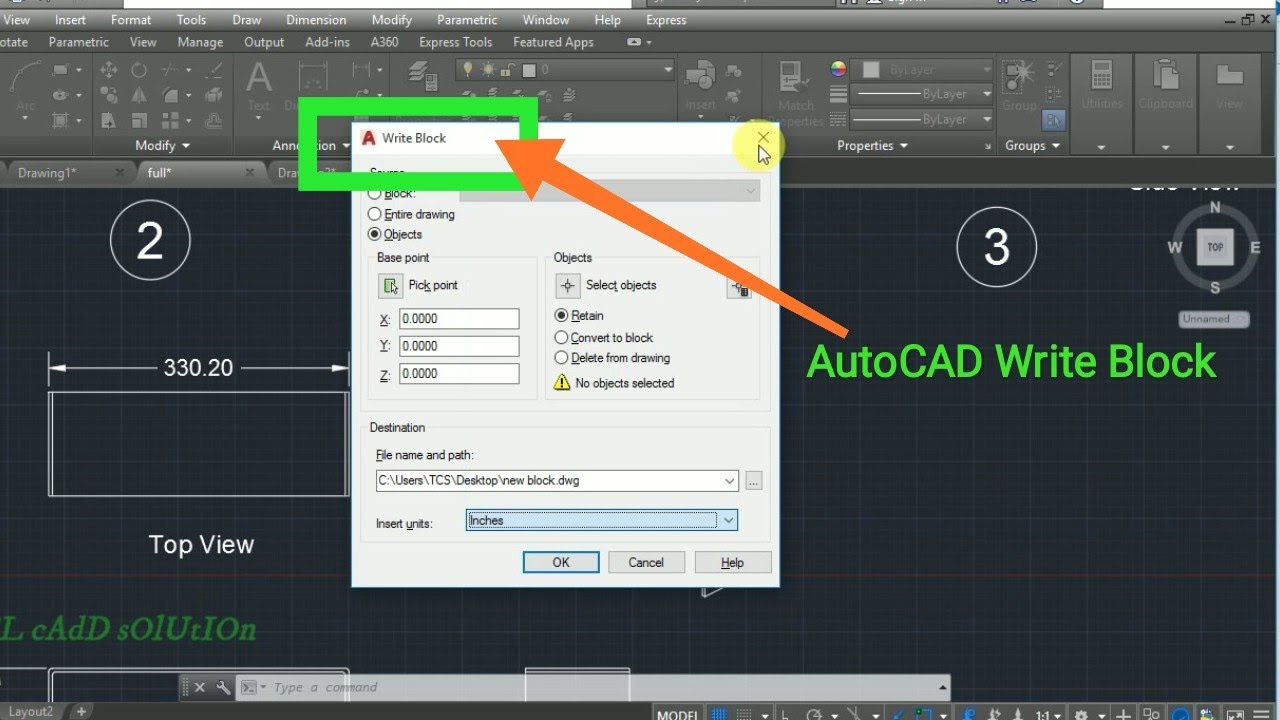Open the linetype ByLayer dropdown
Viewport: 1280px width, 720px height.
(922, 119)
